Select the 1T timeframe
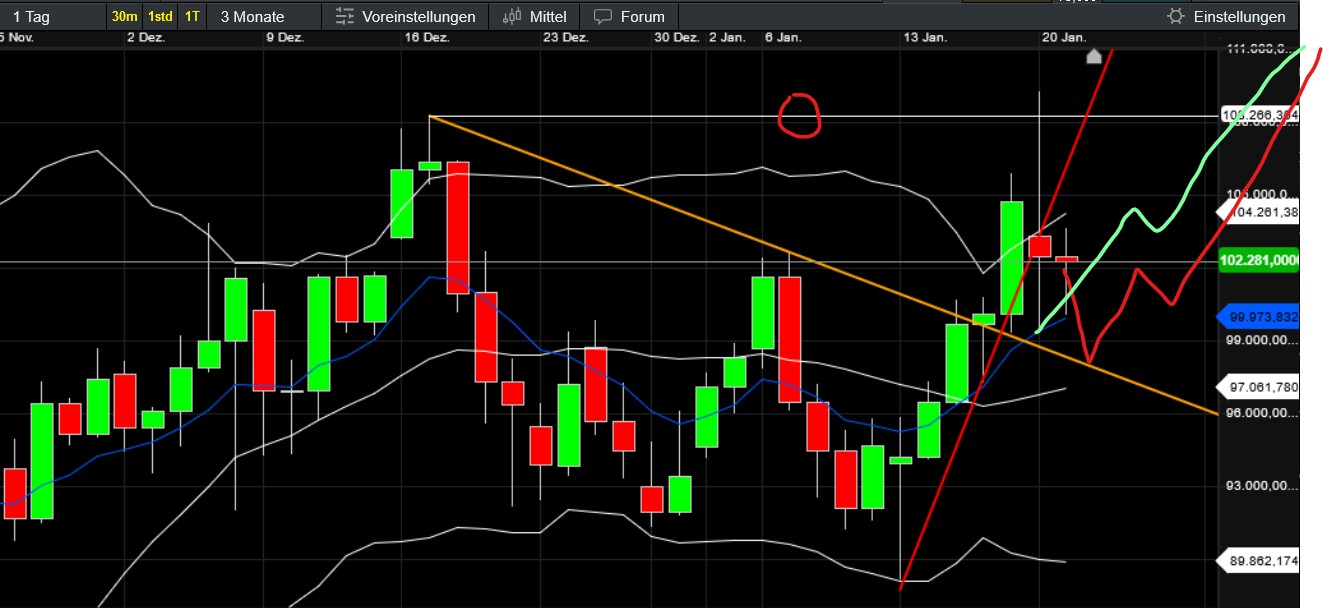 click(x=191, y=16)
